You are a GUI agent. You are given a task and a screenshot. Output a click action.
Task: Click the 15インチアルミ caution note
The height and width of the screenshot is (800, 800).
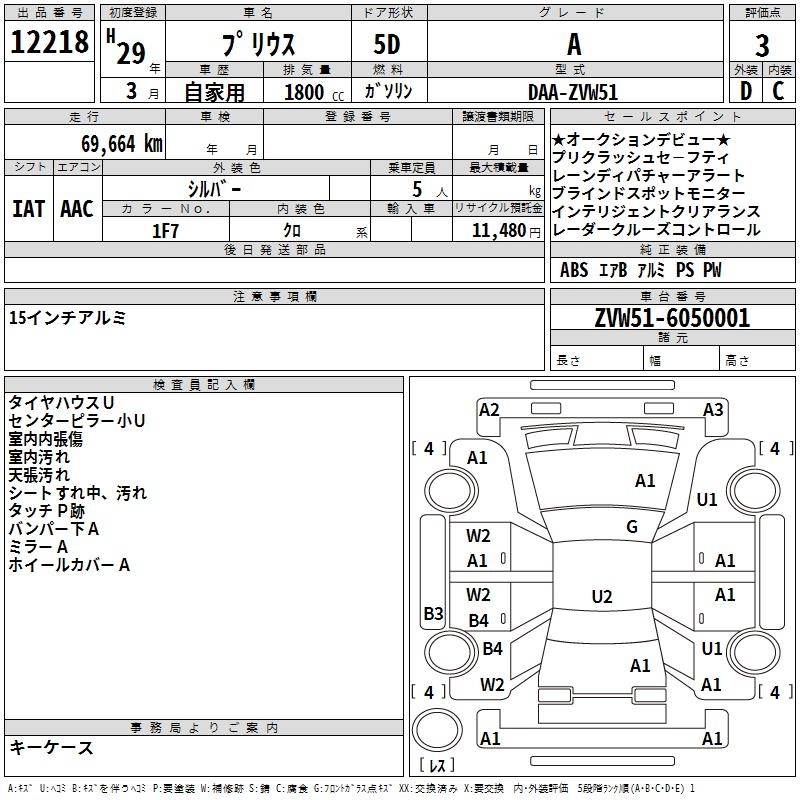[x=68, y=318]
